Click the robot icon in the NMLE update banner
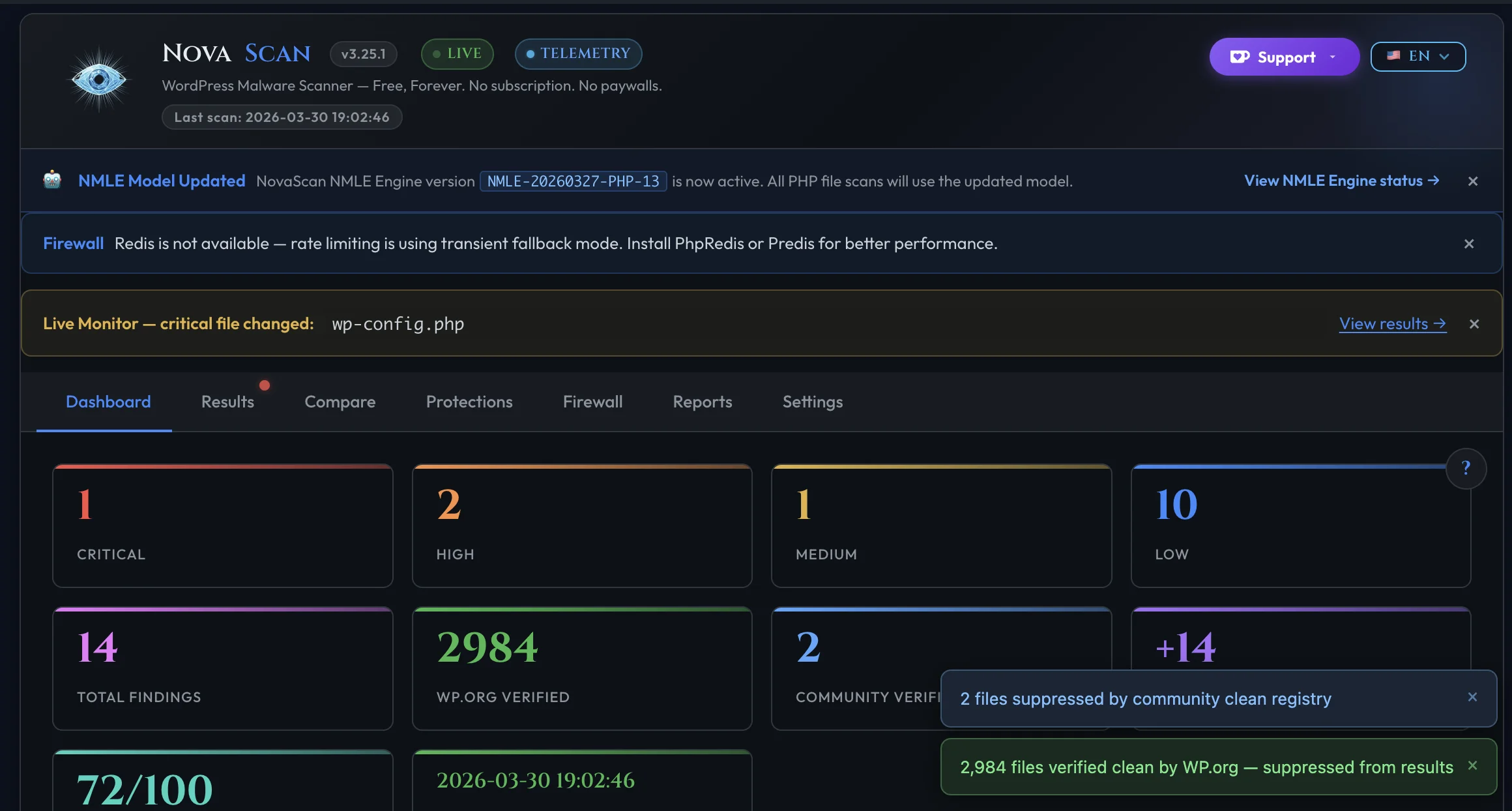Screen dimensions: 1512x811 point(51,181)
